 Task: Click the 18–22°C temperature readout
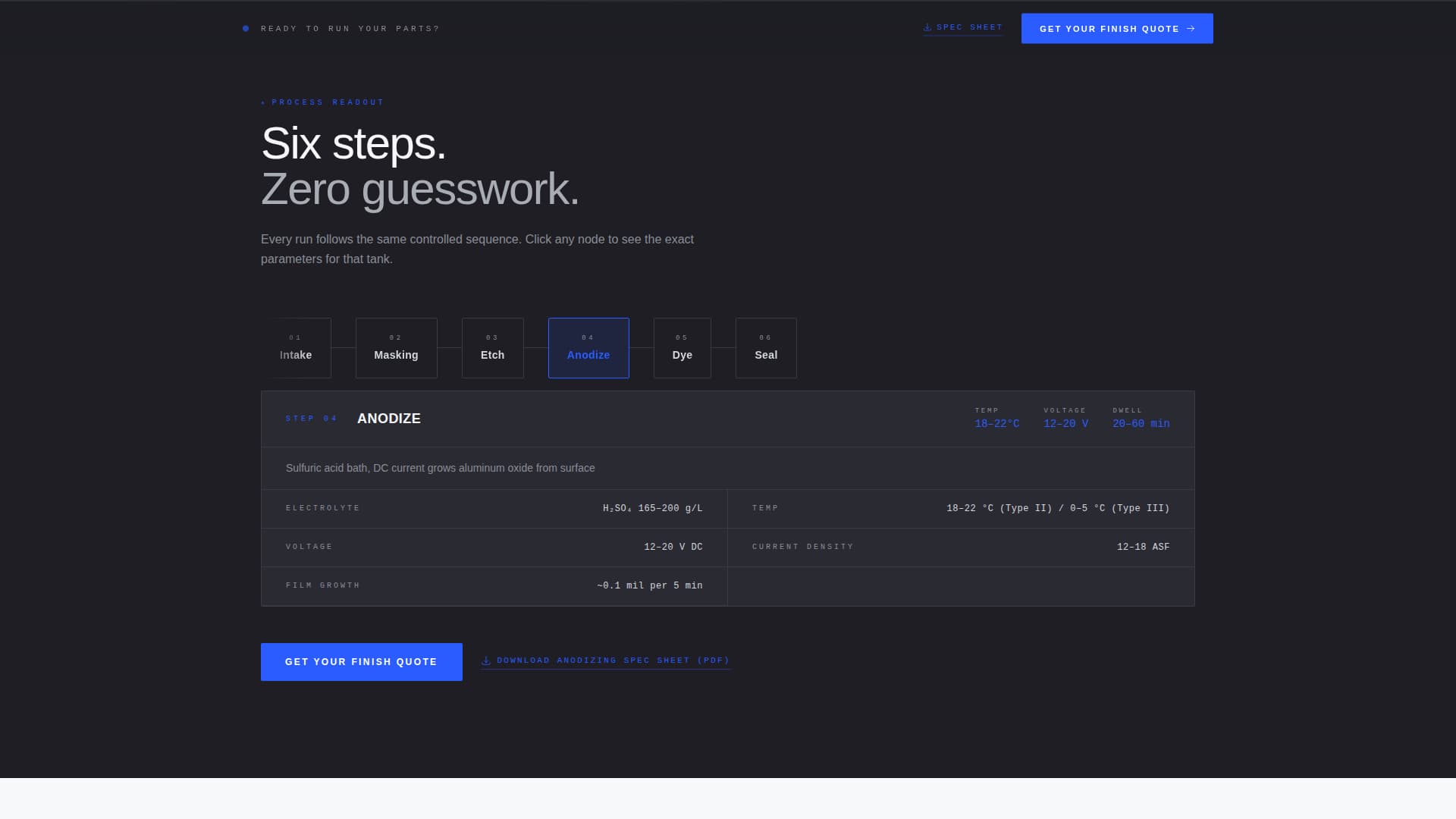coord(996,423)
